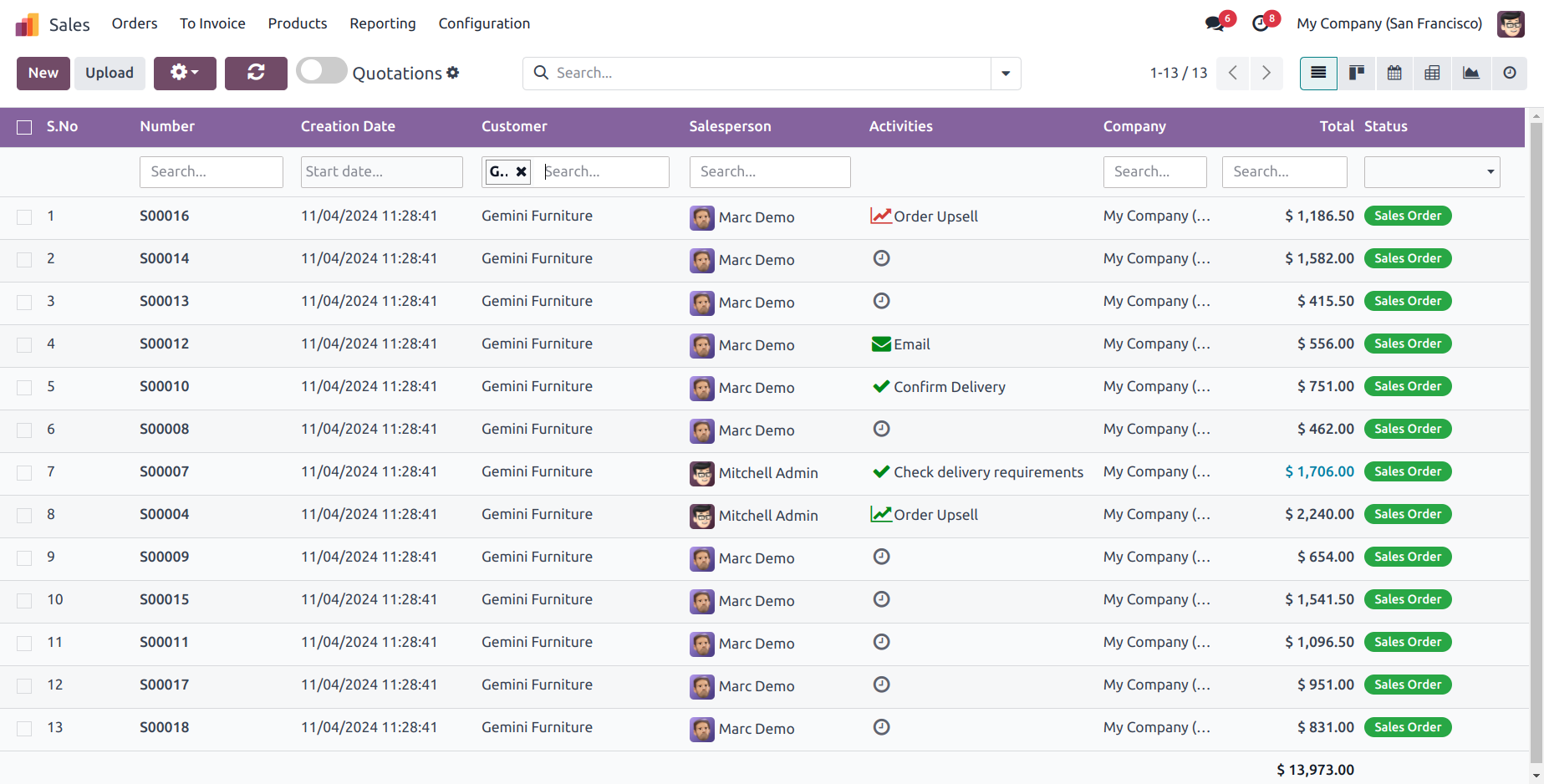
Task: Open the Products menu
Action: (x=298, y=23)
